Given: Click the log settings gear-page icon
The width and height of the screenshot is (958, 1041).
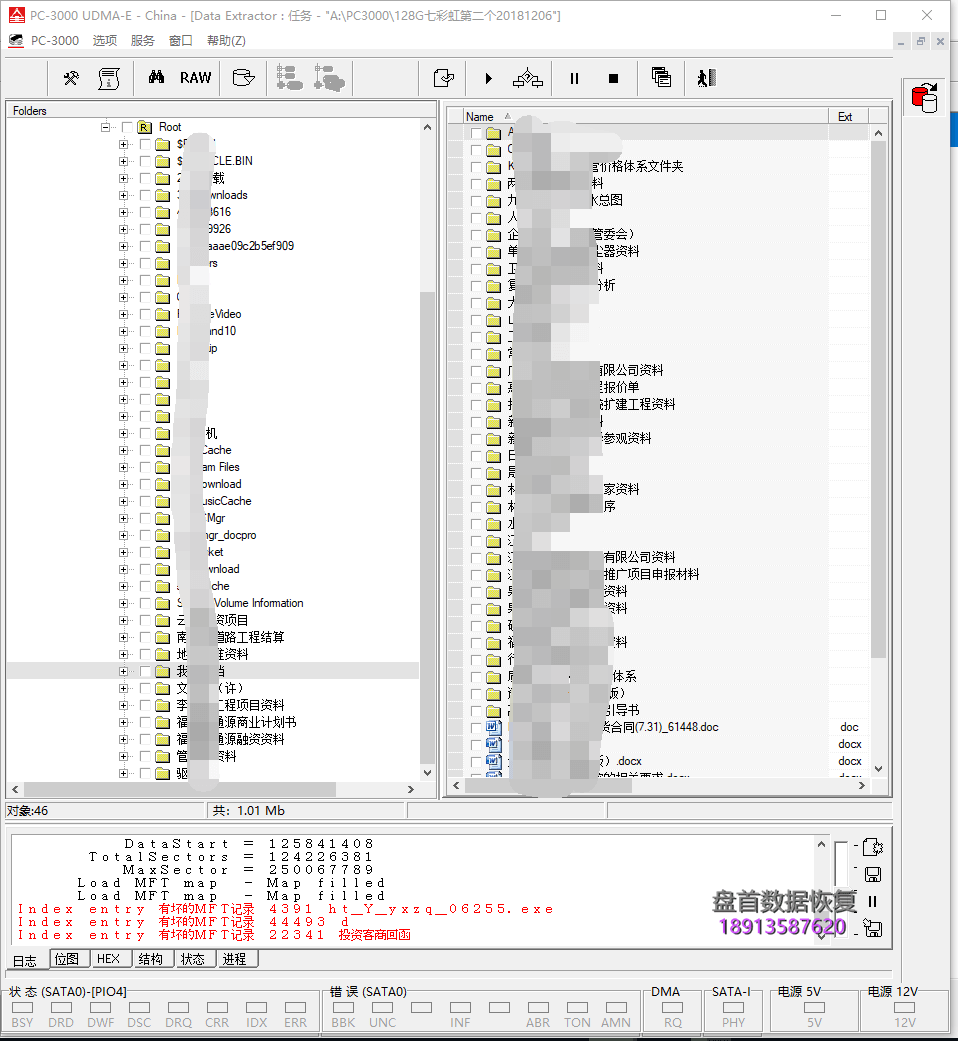Looking at the screenshot, I should pyautogui.click(x=873, y=847).
